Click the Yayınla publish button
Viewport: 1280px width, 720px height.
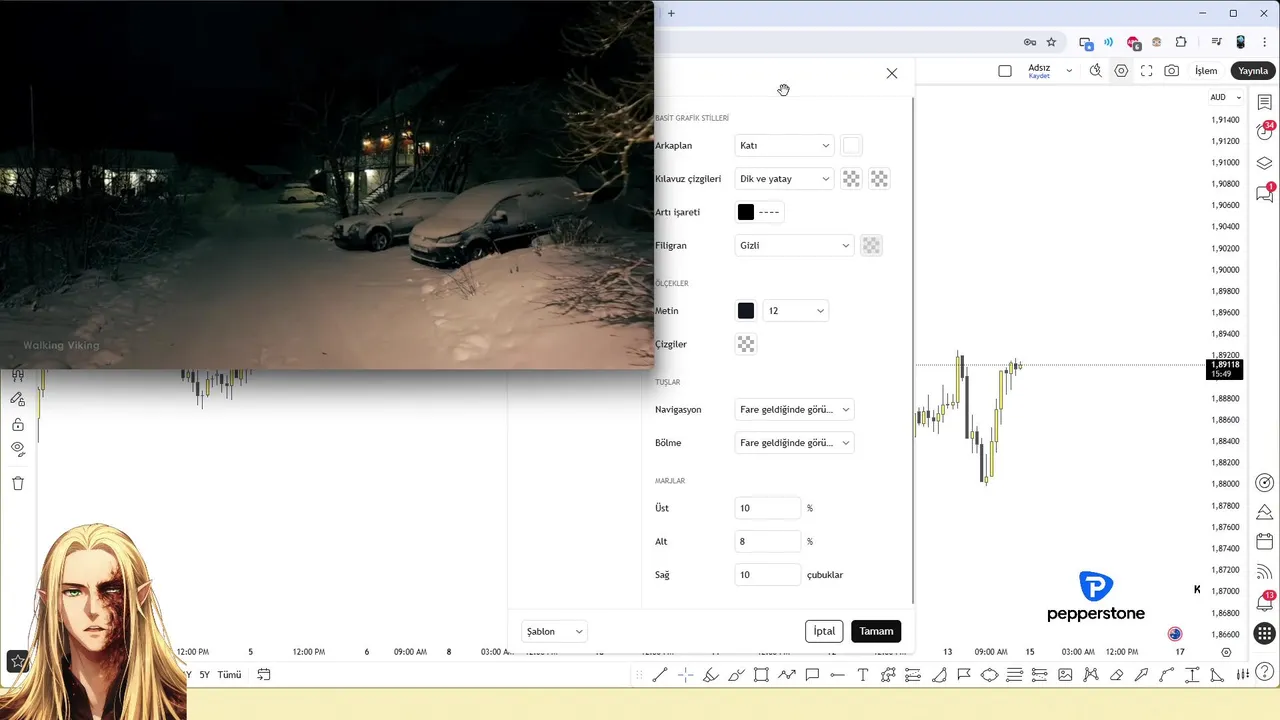pos(1253,71)
